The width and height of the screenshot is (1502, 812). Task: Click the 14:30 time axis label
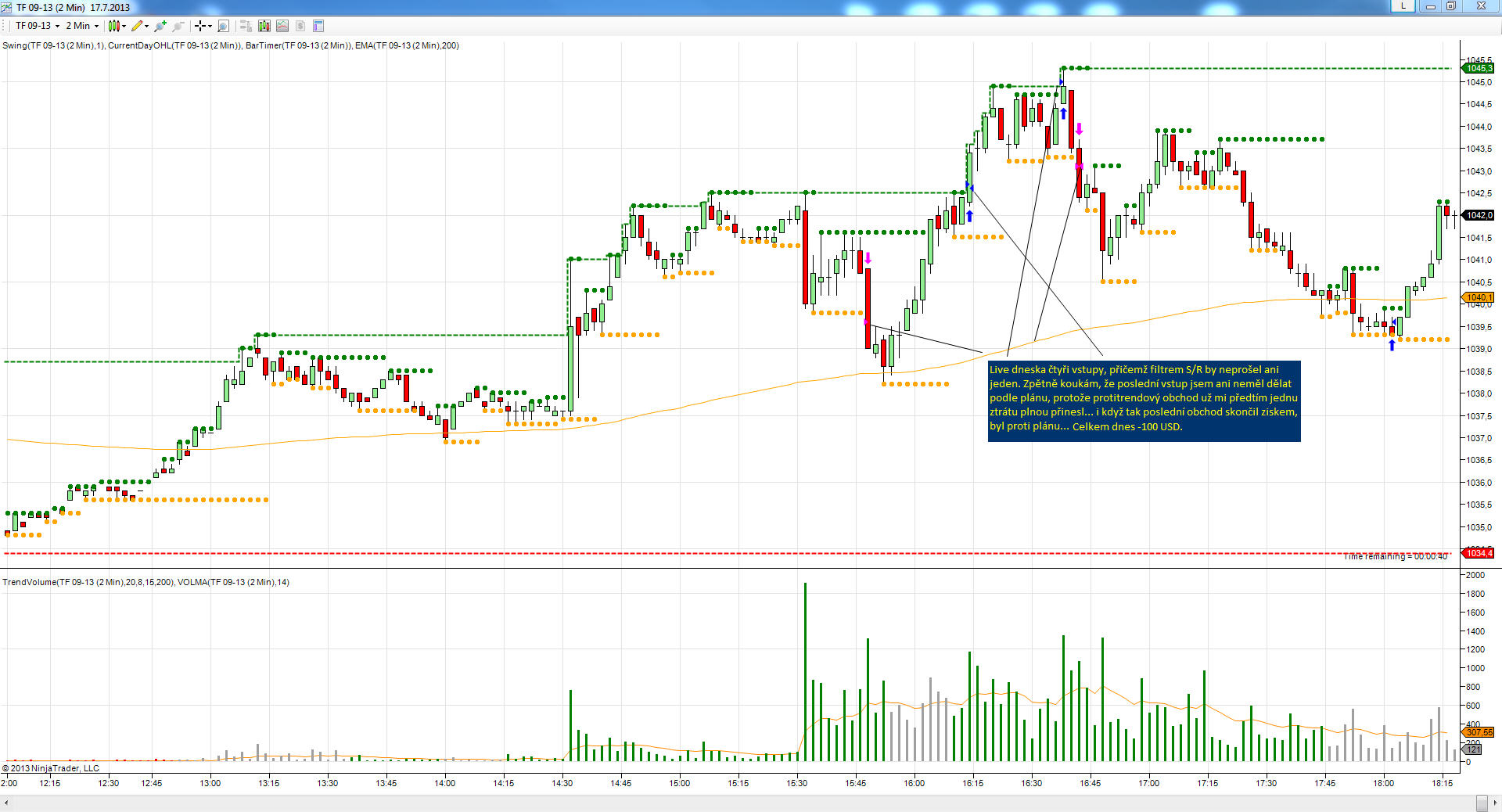(562, 783)
